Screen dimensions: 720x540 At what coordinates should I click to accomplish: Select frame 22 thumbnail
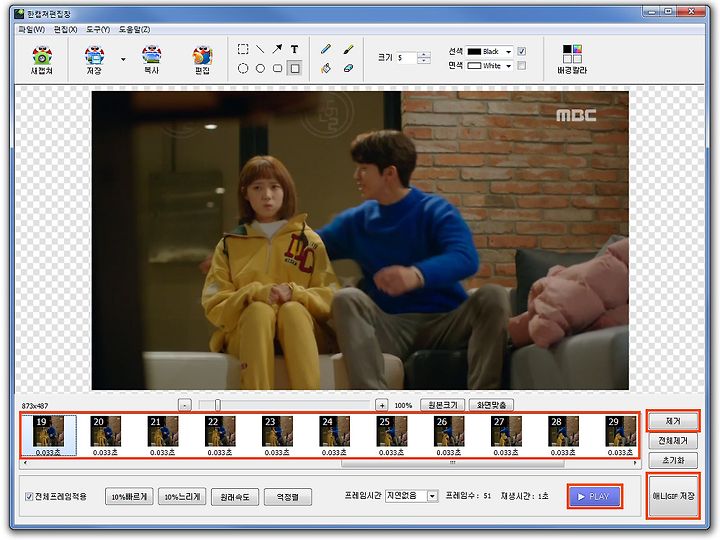coord(219,435)
